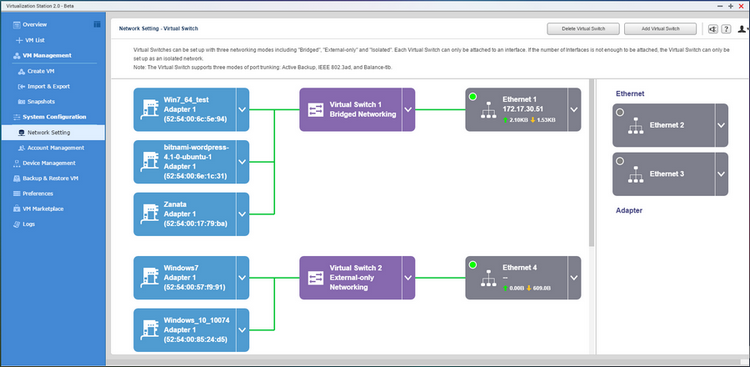Click the Ethernet 3 network icon
Viewport: 750px width, 367px height.
pos(636,175)
